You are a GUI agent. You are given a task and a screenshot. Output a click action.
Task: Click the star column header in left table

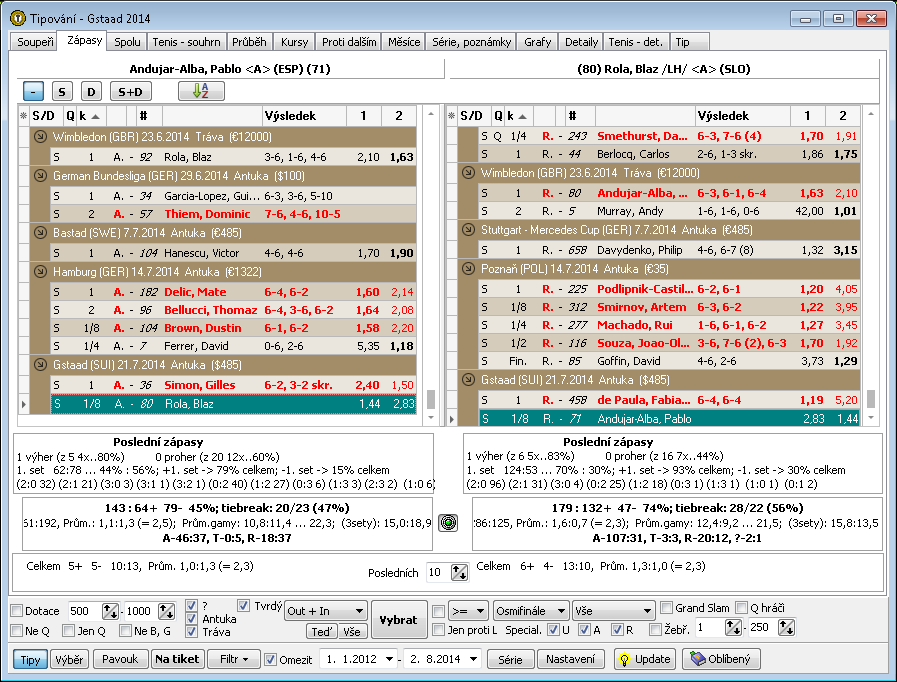pos(23,116)
